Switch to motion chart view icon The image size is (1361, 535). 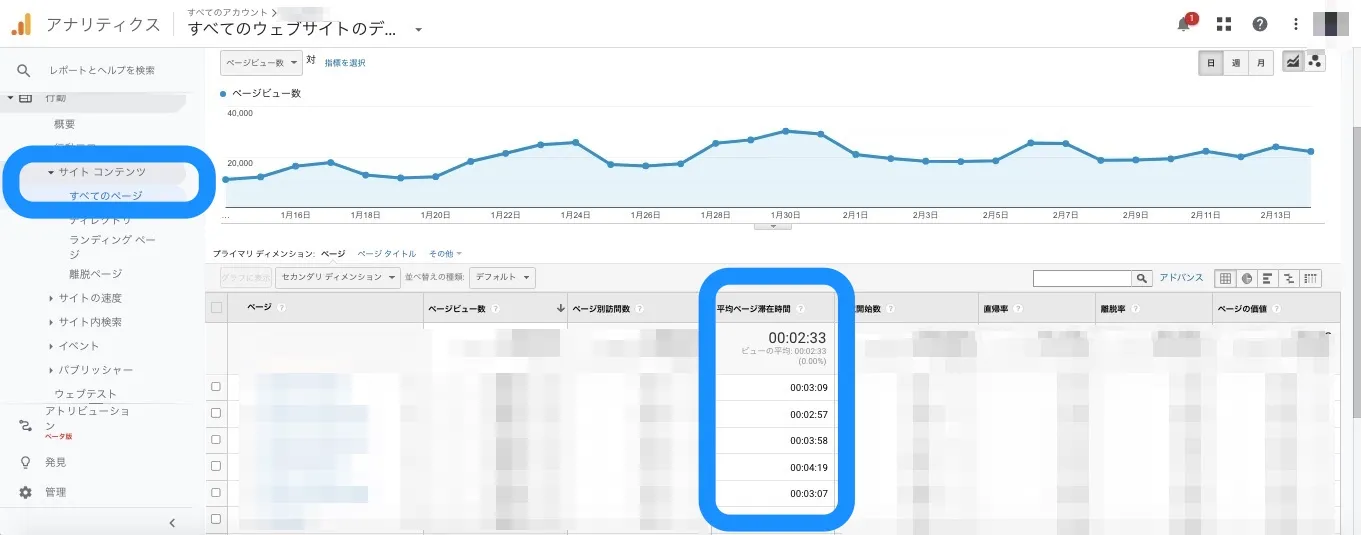pyautogui.click(x=1315, y=62)
